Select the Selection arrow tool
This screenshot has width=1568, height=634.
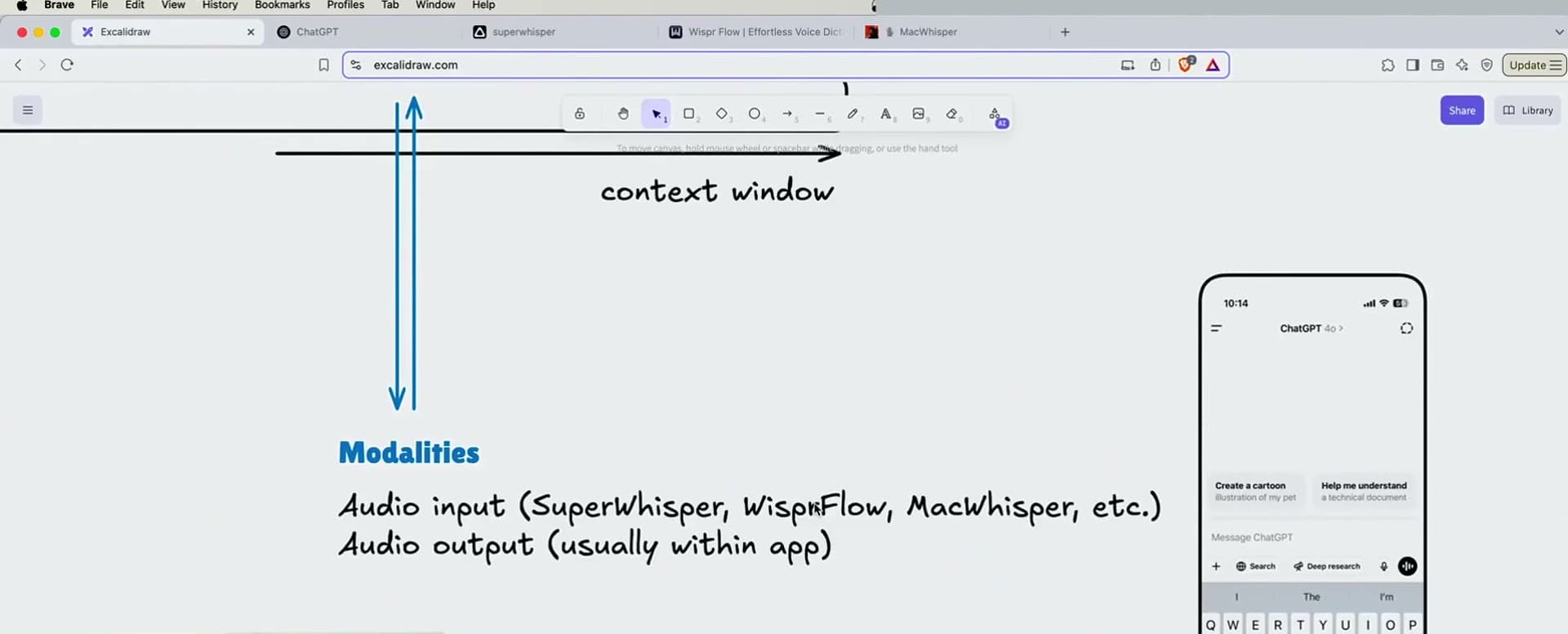[x=657, y=114]
